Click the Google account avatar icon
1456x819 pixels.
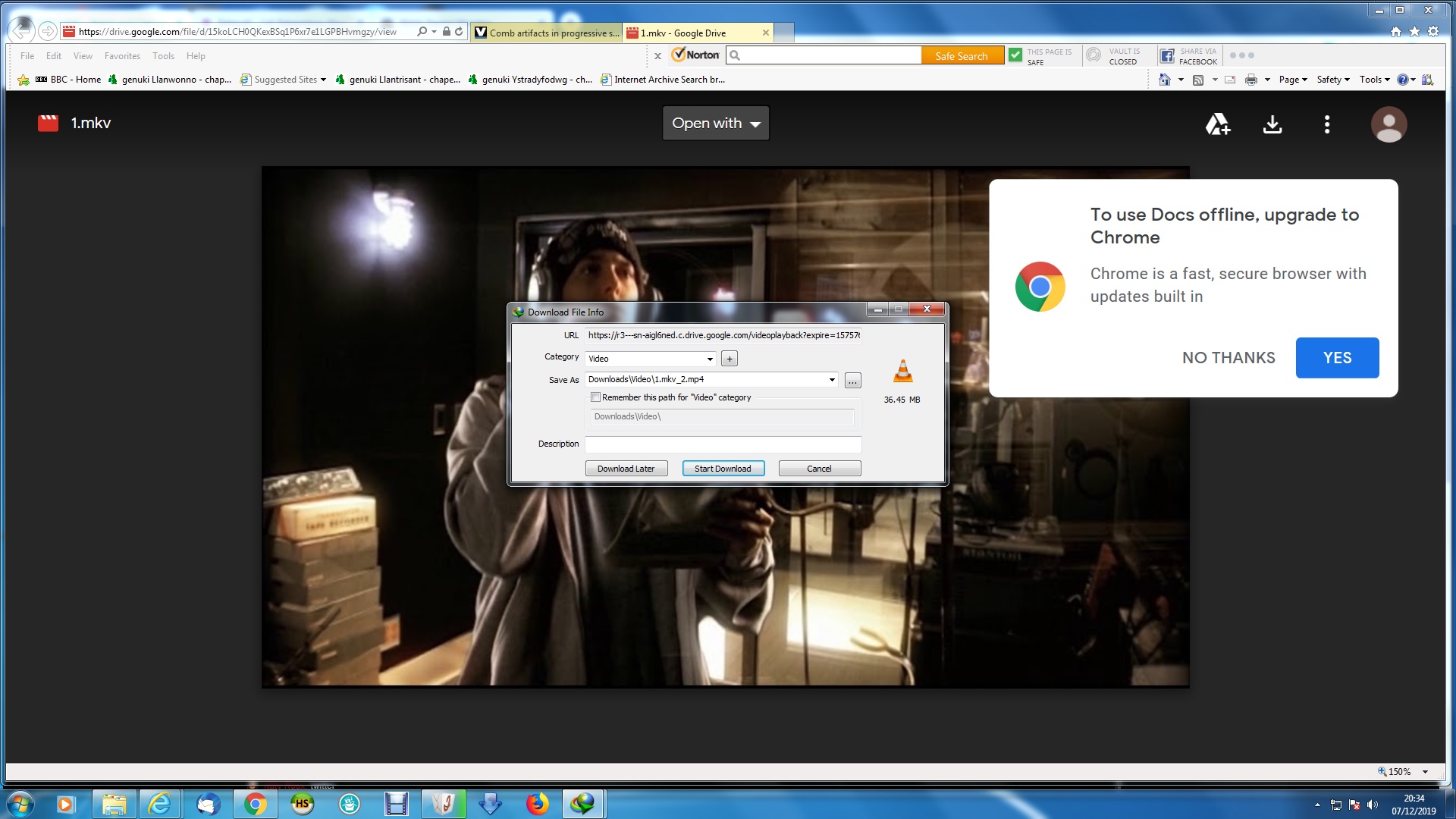1388,124
